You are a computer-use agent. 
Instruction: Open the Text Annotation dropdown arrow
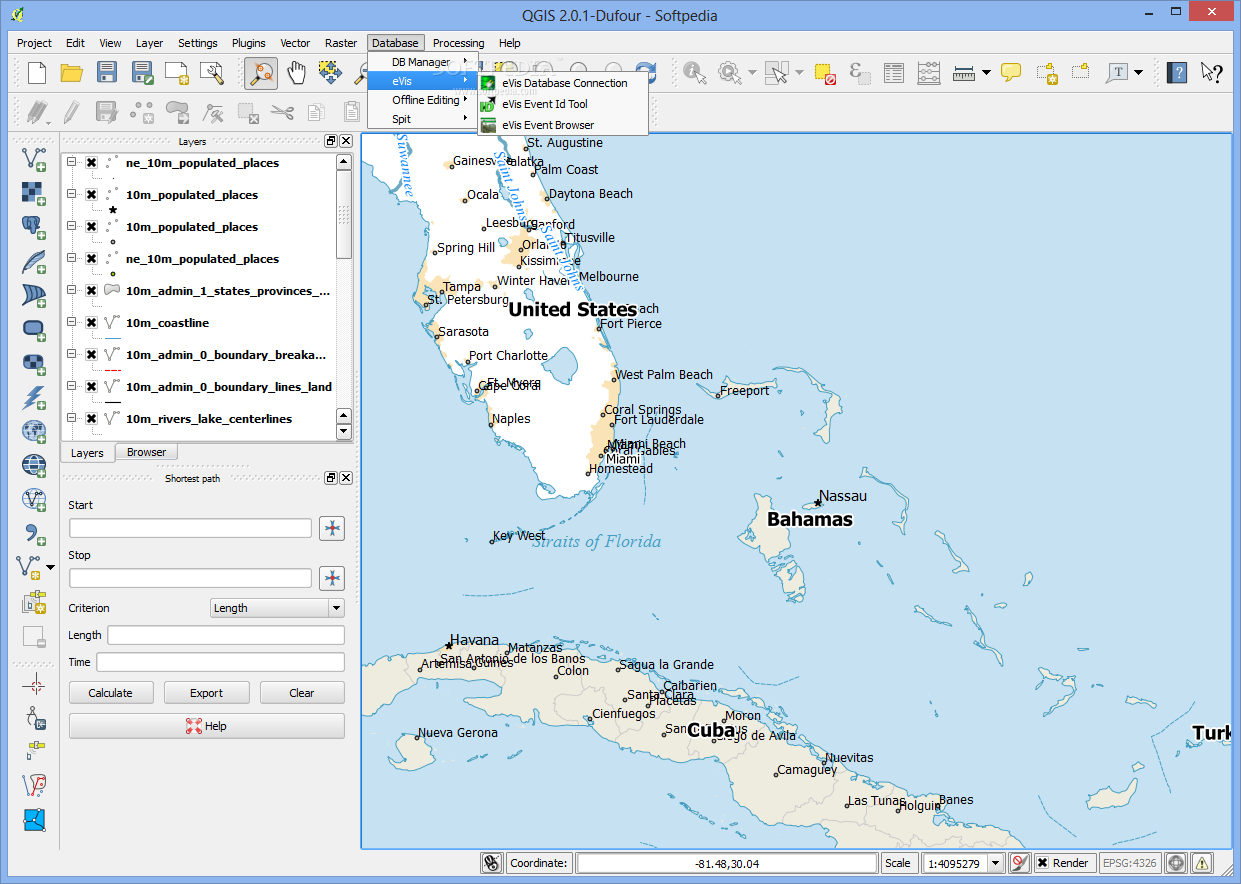pyautogui.click(x=1138, y=72)
